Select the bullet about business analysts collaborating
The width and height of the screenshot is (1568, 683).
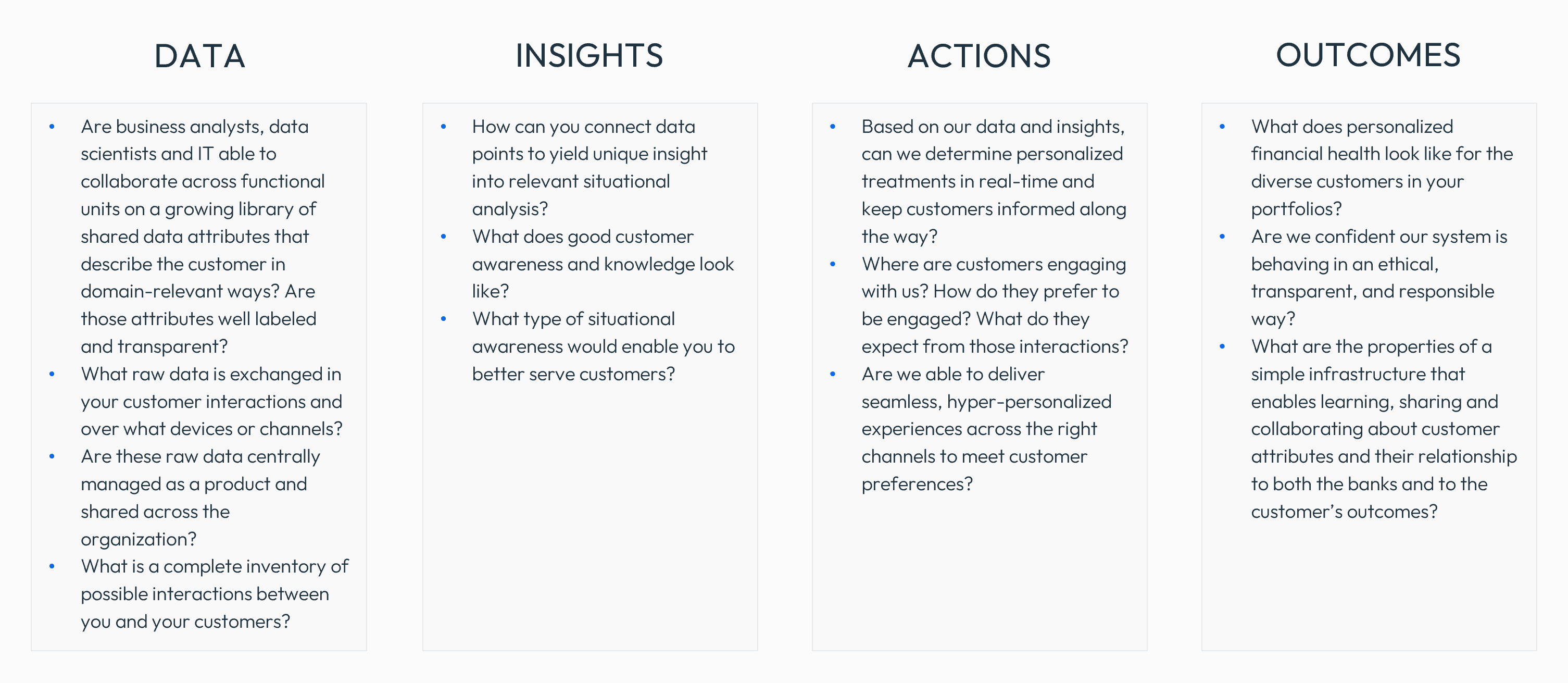201,236
